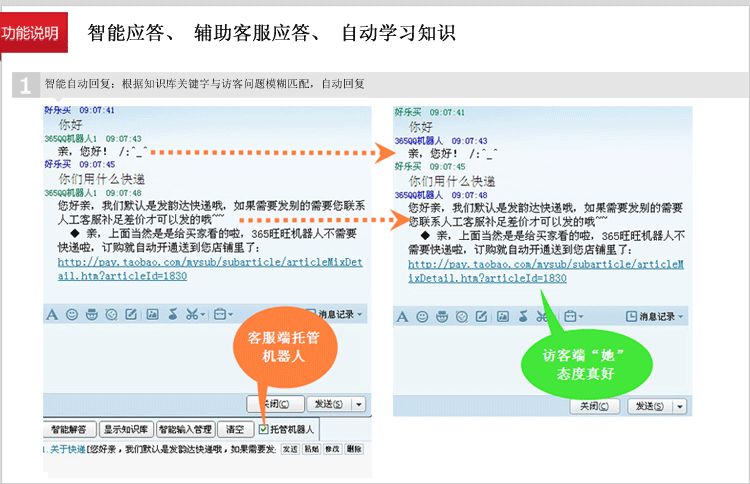Click the 关于快递 knowledge entry title

point(67,449)
